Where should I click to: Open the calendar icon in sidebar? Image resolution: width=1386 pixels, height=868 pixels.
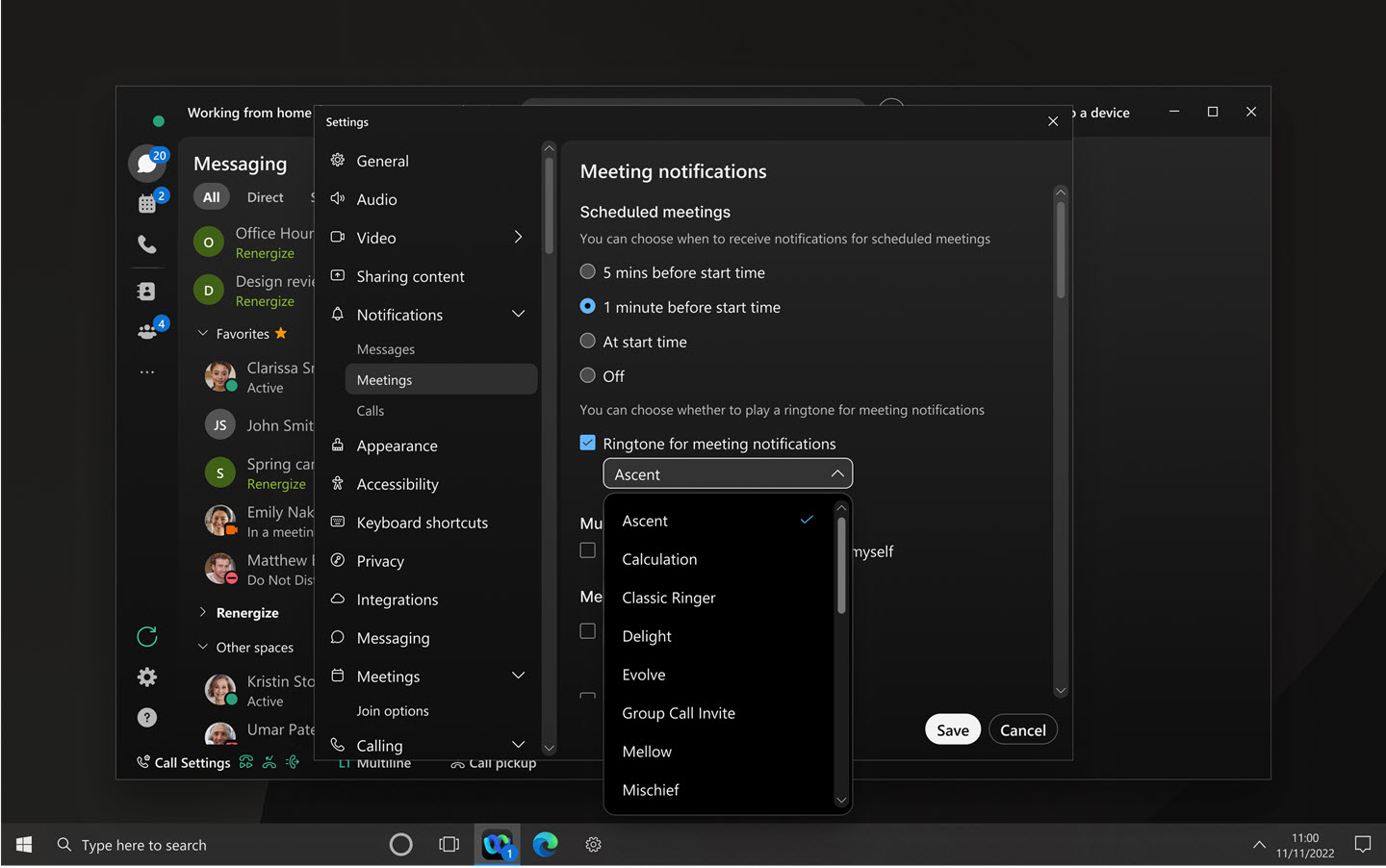pyautogui.click(x=147, y=203)
